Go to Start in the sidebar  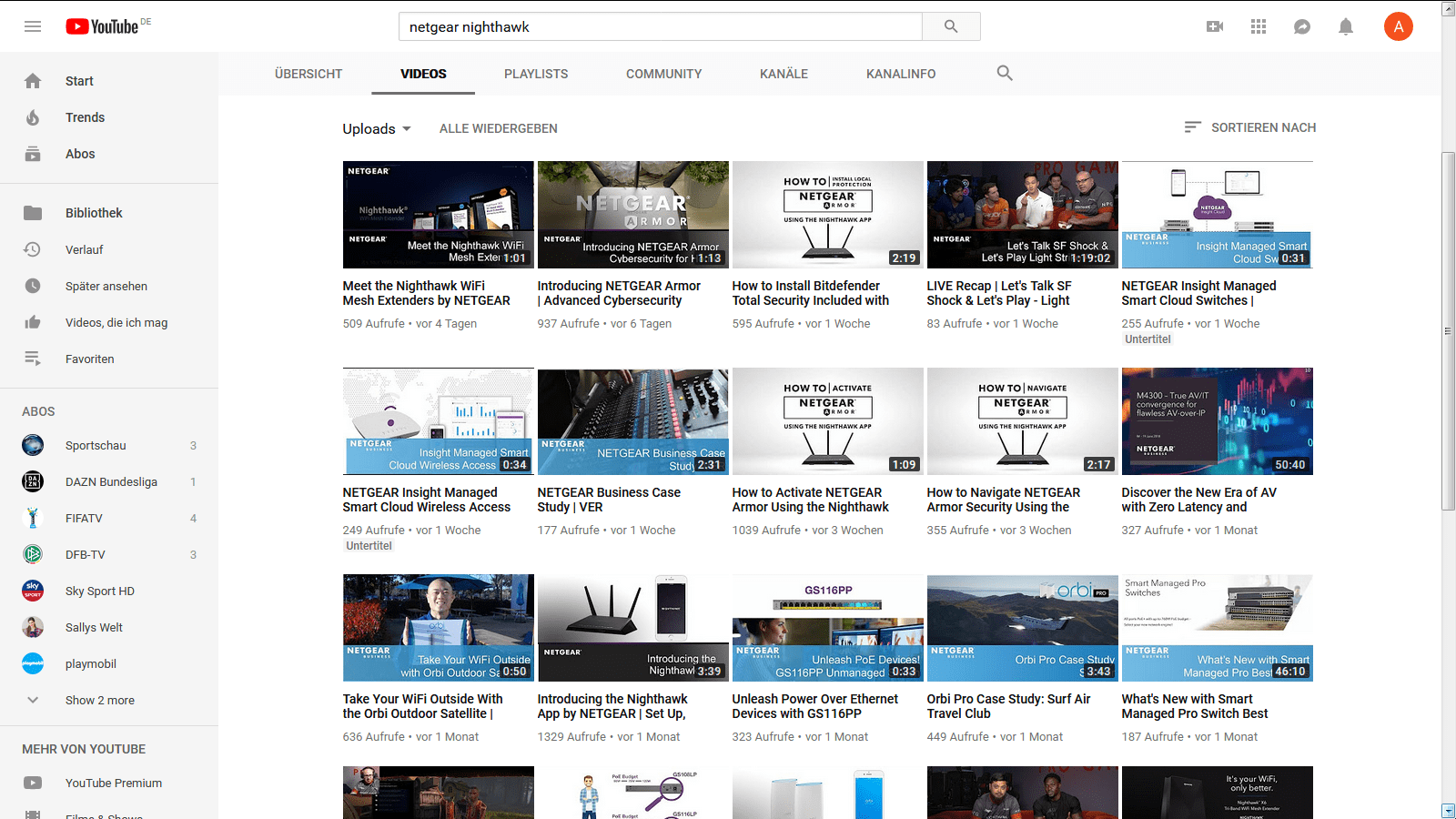pyautogui.click(x=109, y=81)
